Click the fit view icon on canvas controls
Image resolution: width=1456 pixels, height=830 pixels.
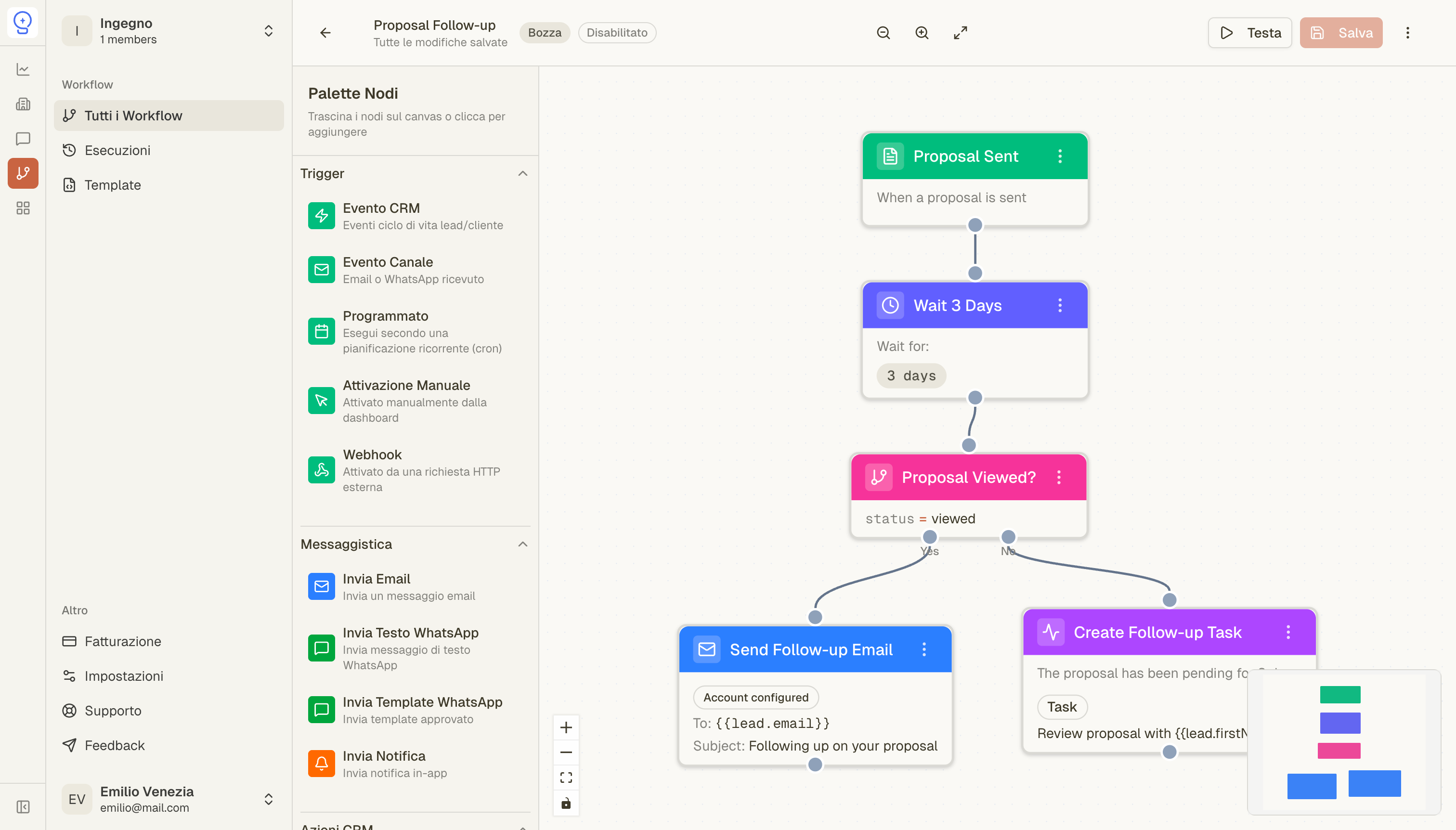(x=566, y=778)
